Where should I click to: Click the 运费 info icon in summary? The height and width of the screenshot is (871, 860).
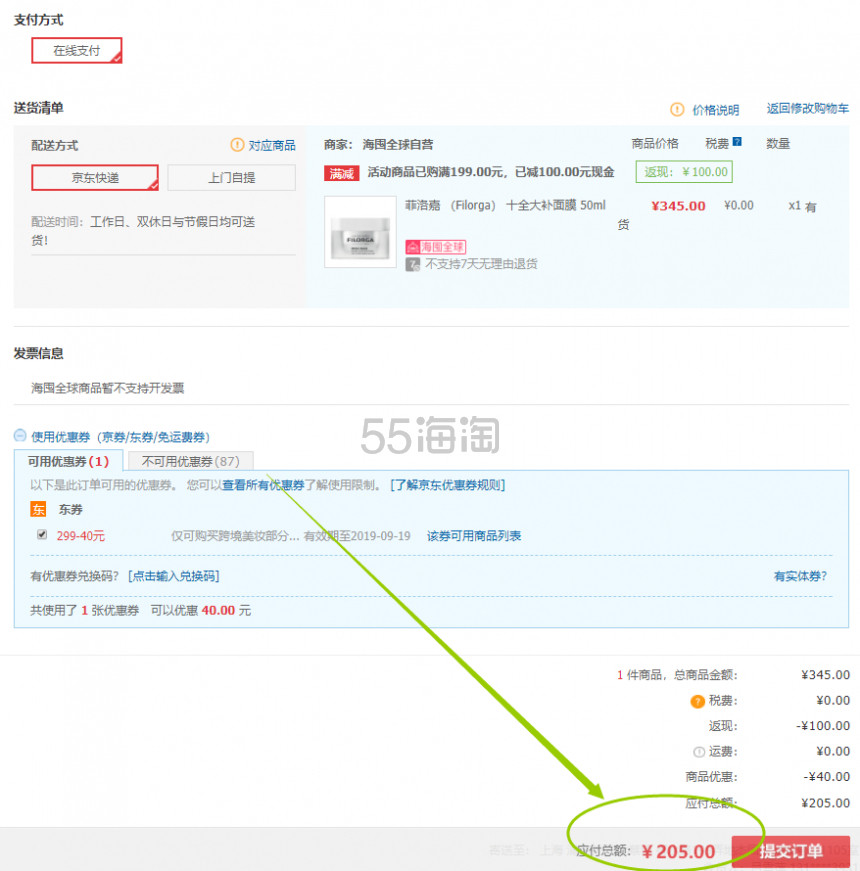[x=699, y=752]
